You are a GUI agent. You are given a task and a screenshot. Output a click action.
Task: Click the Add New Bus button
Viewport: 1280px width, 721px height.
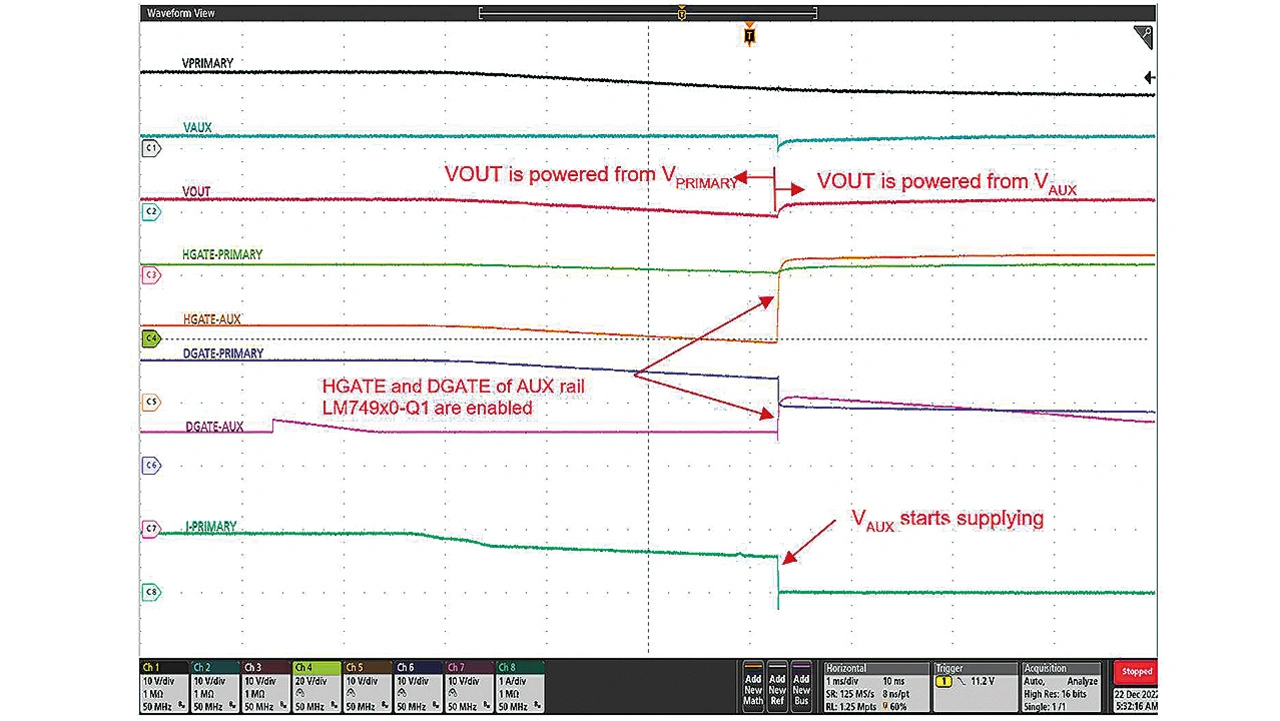coord(801,686)
